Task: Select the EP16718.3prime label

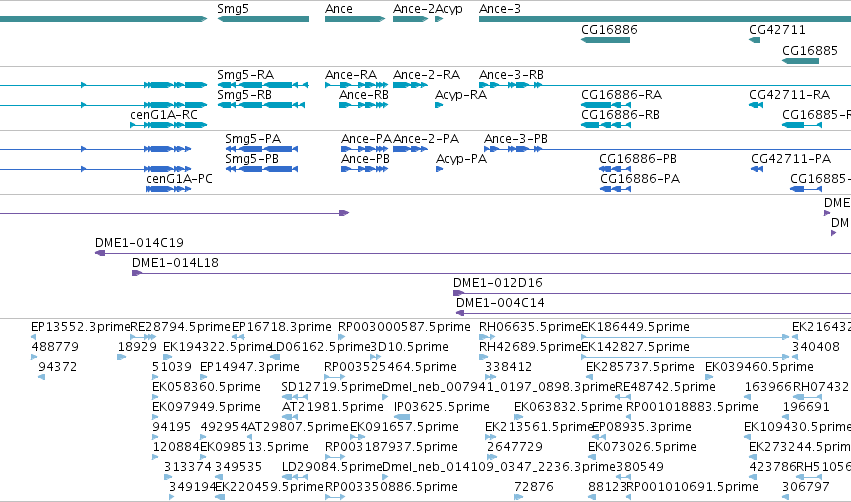Action: 281,327
